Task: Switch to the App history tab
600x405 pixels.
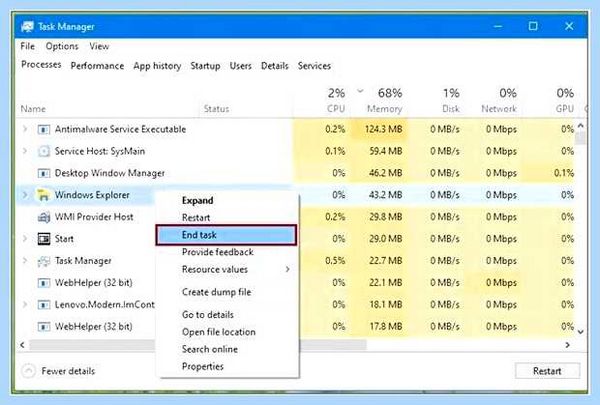Action: tap(157, 66)
